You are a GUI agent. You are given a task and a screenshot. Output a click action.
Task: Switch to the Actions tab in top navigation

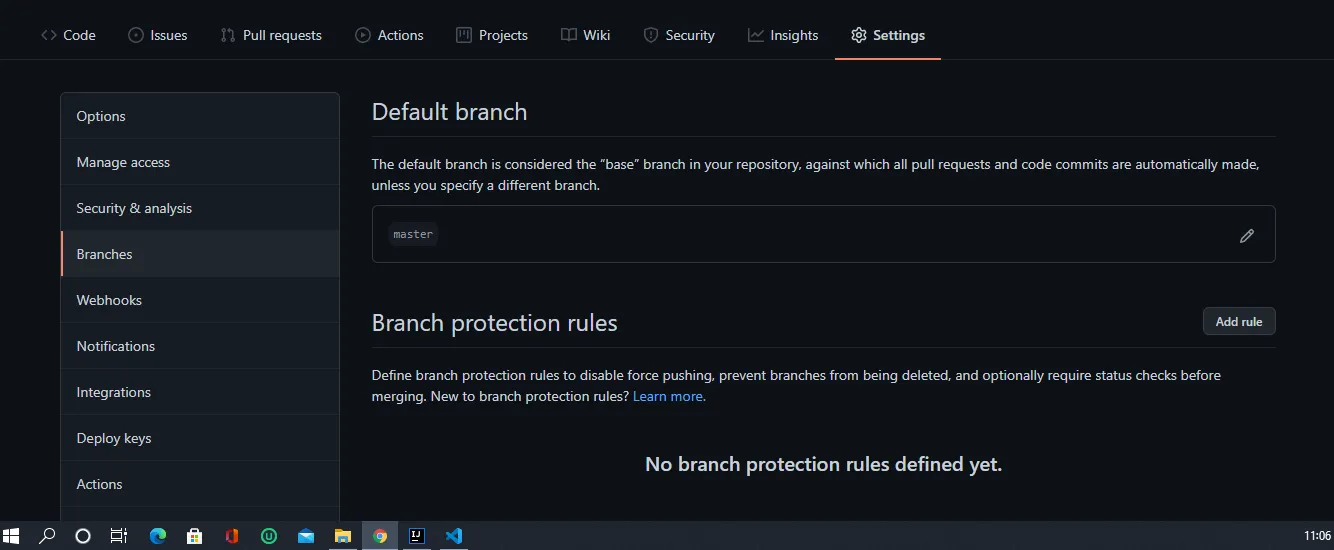(x=389, y=35)
